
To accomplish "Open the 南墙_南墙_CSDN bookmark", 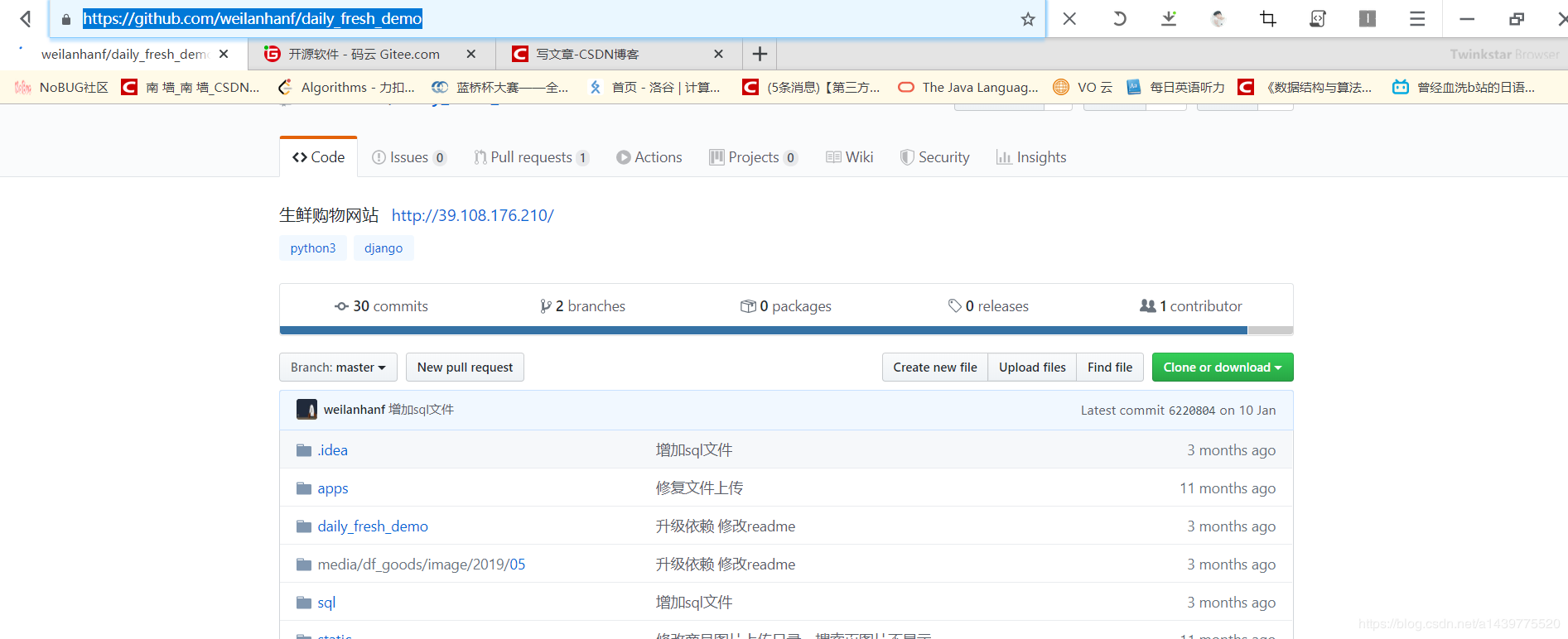I will pos(191,87).
